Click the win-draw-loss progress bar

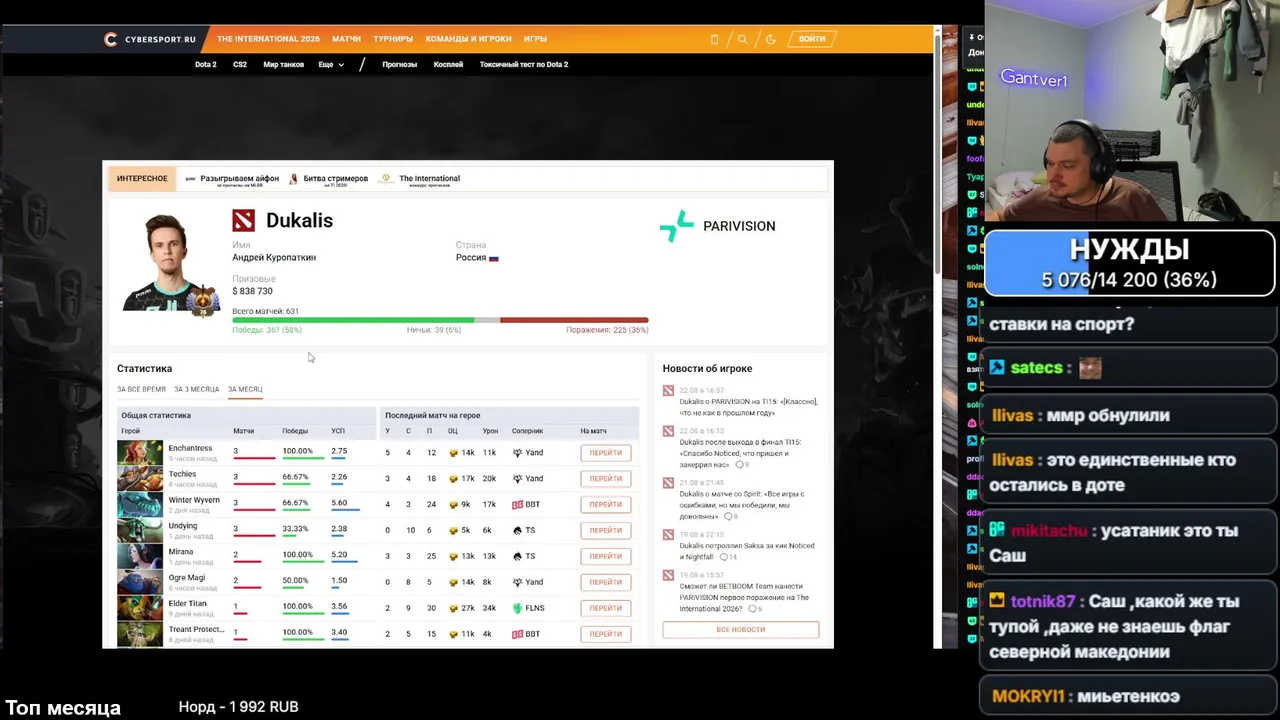pyautogui.click(x=440, y=320)
